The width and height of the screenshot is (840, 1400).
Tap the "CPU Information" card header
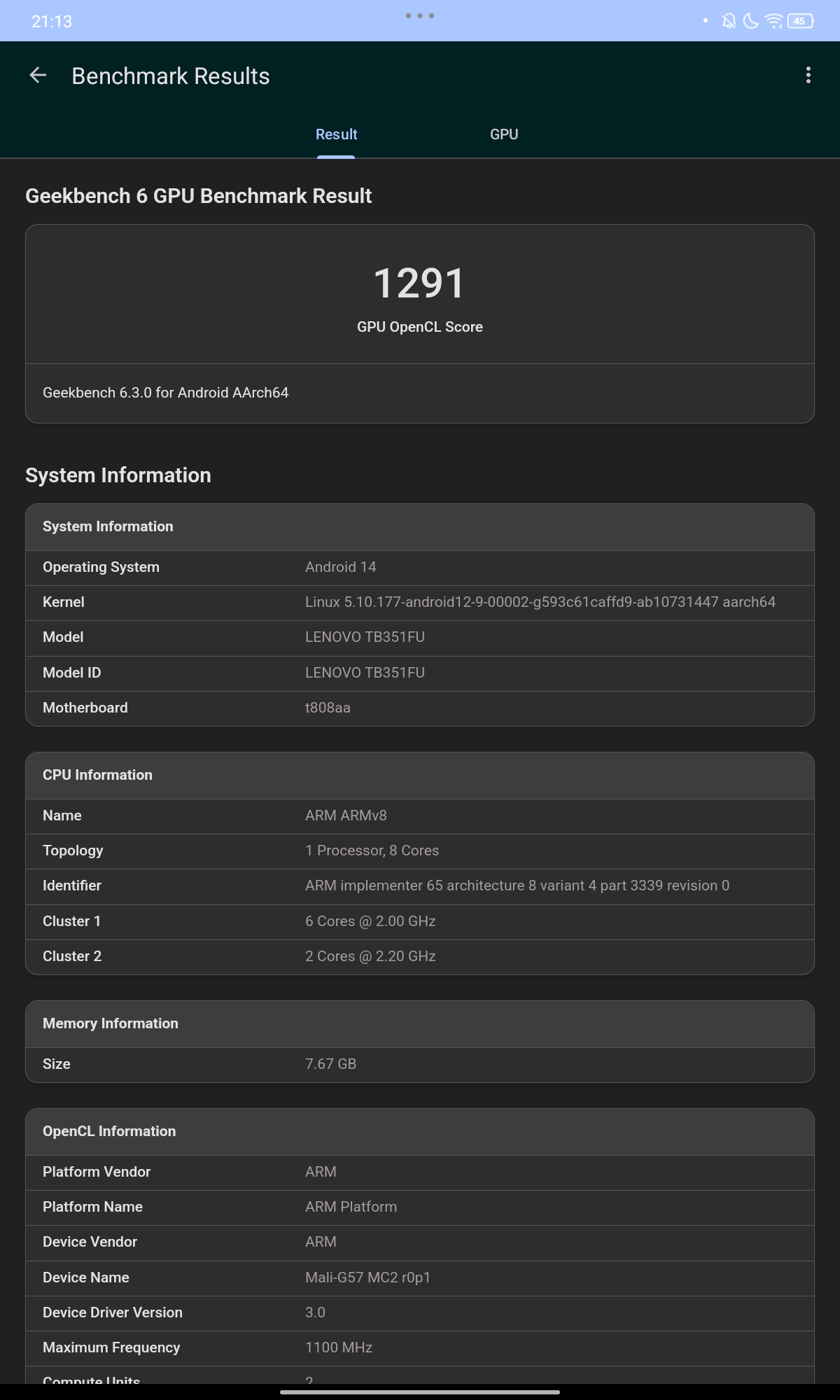pos(420,776)
